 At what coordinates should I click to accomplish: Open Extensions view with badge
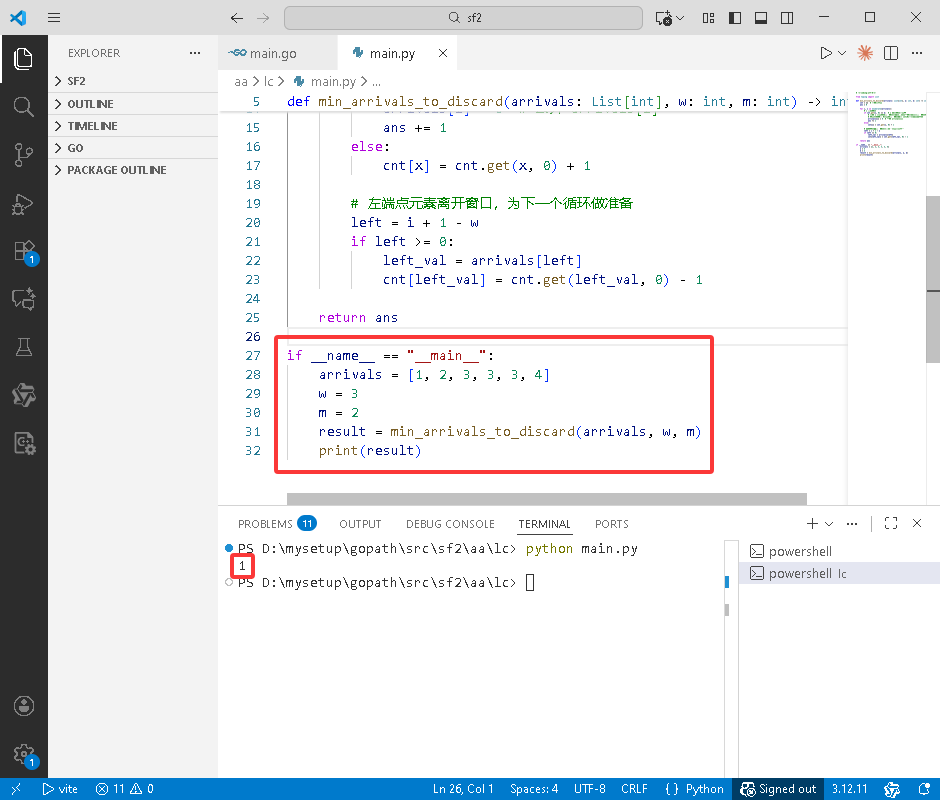pyautogui.click(x=25, y=252)
